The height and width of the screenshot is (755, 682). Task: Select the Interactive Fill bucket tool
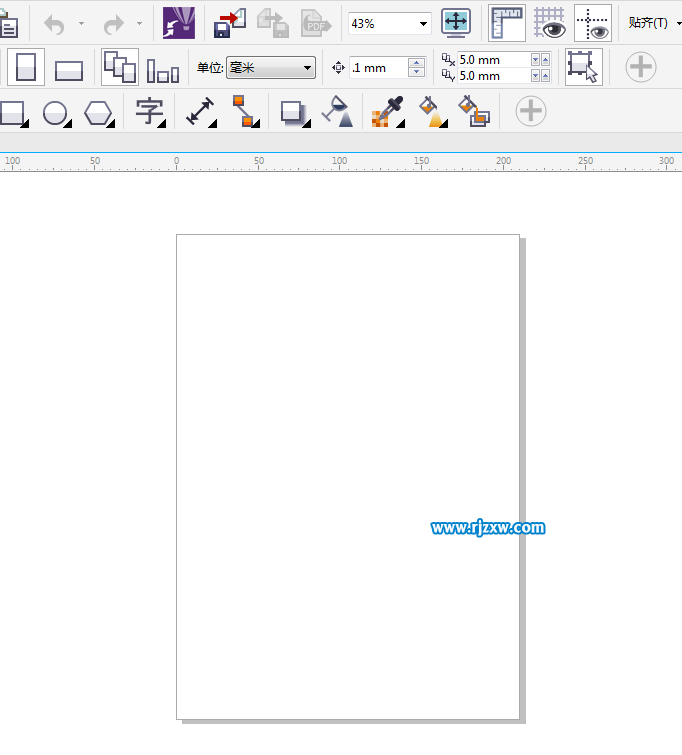click(431, 112)
